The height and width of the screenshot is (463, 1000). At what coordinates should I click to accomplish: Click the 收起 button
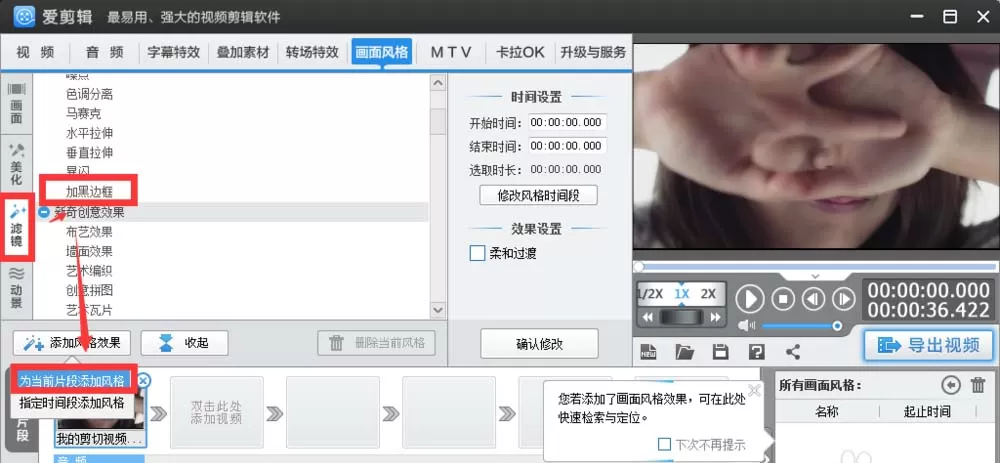coord(184,343)
